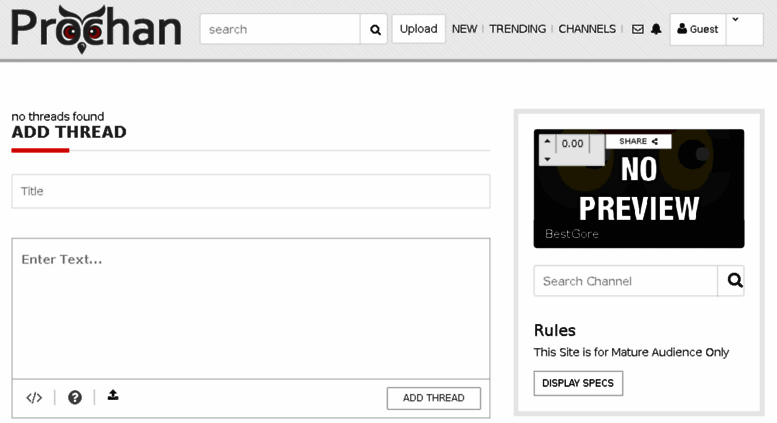Click the search magnifier icon in header
777x423 pixels.
pos(375,30)
